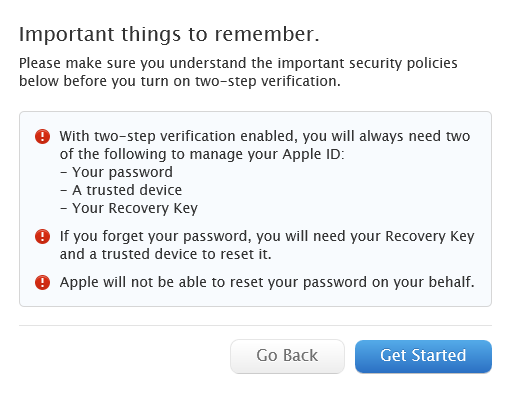
Task: Click the words 'Recovery Key' in the second warning
Action: pos(430,237)
